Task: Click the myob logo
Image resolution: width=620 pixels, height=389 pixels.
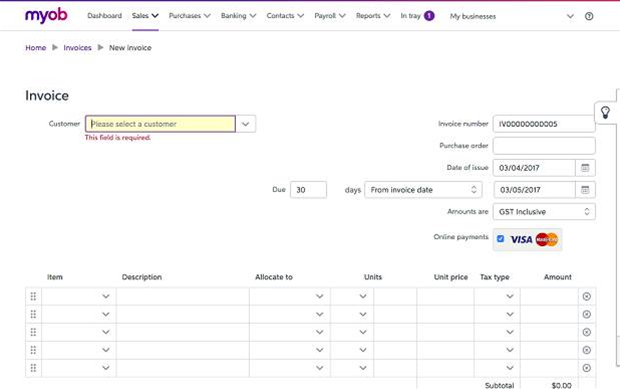Action: [x=46, y=15]
